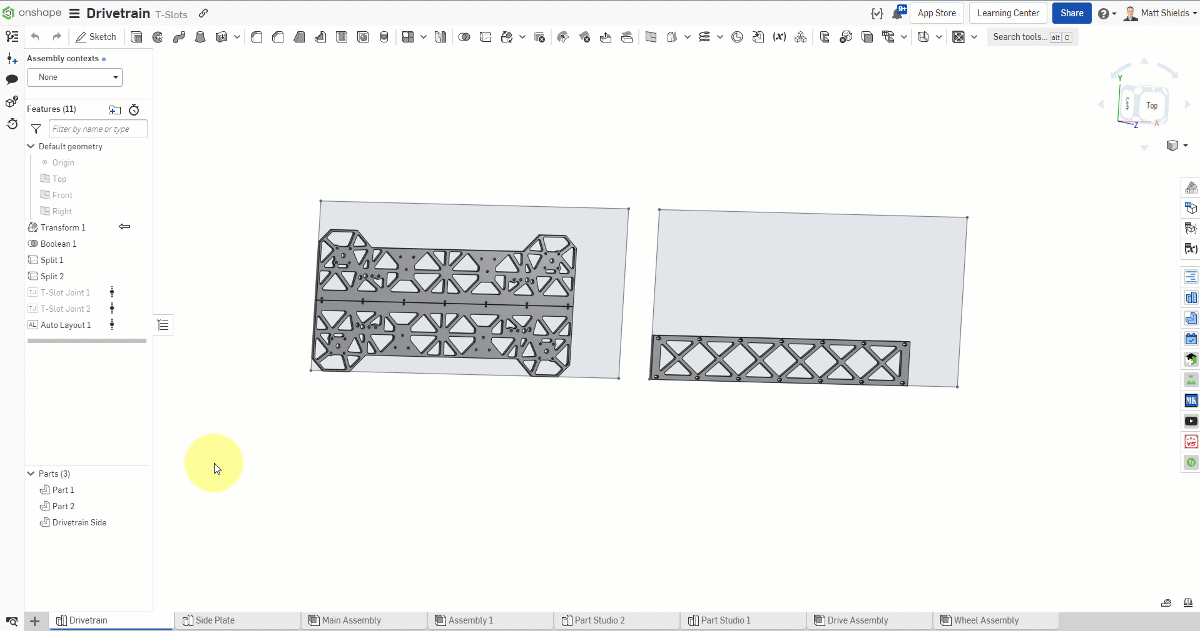Image resolution: width=1200 pixels, height=631 pixels.
Task: Click the FeatureScript icon in the top bar
Action: (x=877, y=12)
